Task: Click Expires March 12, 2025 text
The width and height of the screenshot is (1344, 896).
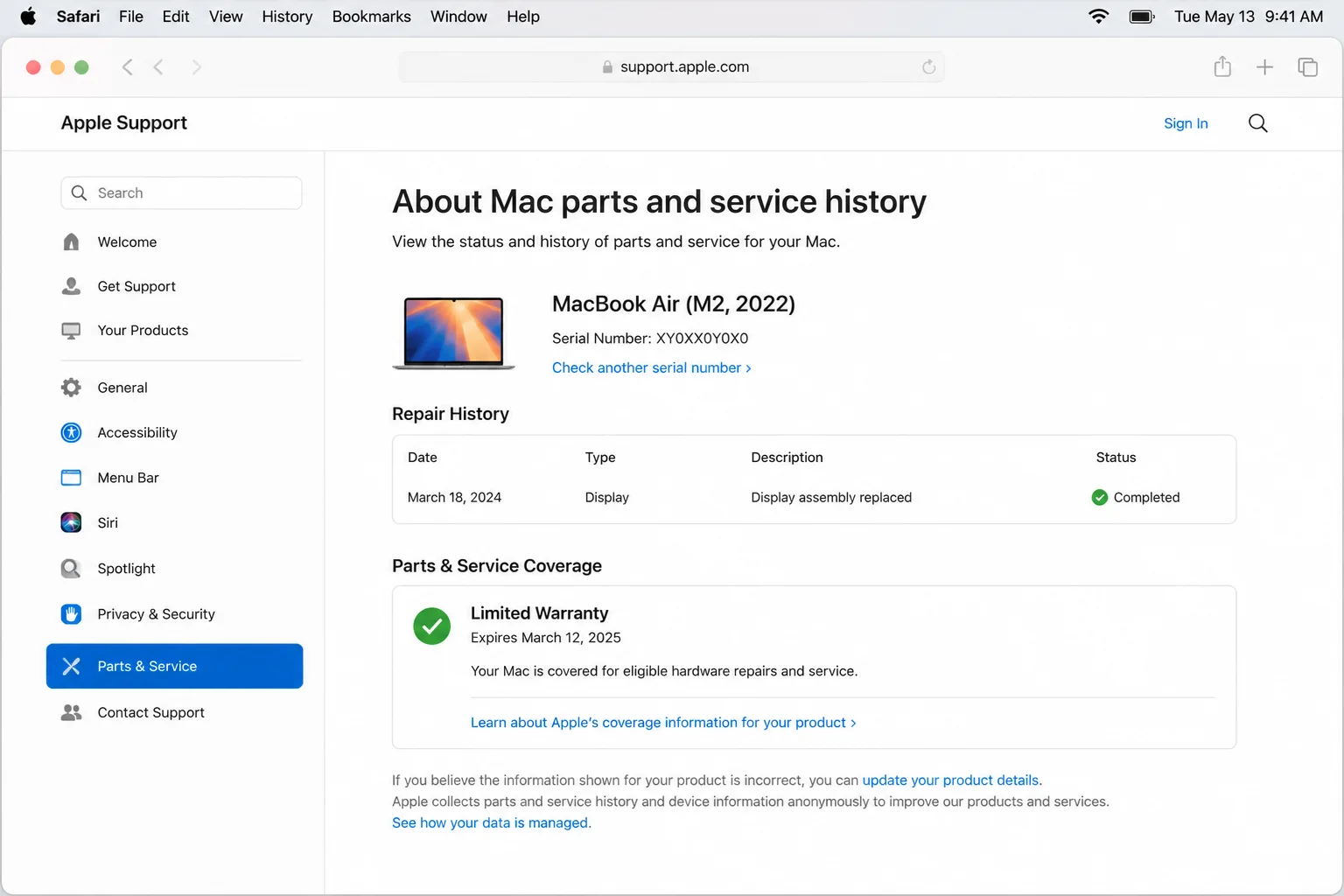Action: 546,638
